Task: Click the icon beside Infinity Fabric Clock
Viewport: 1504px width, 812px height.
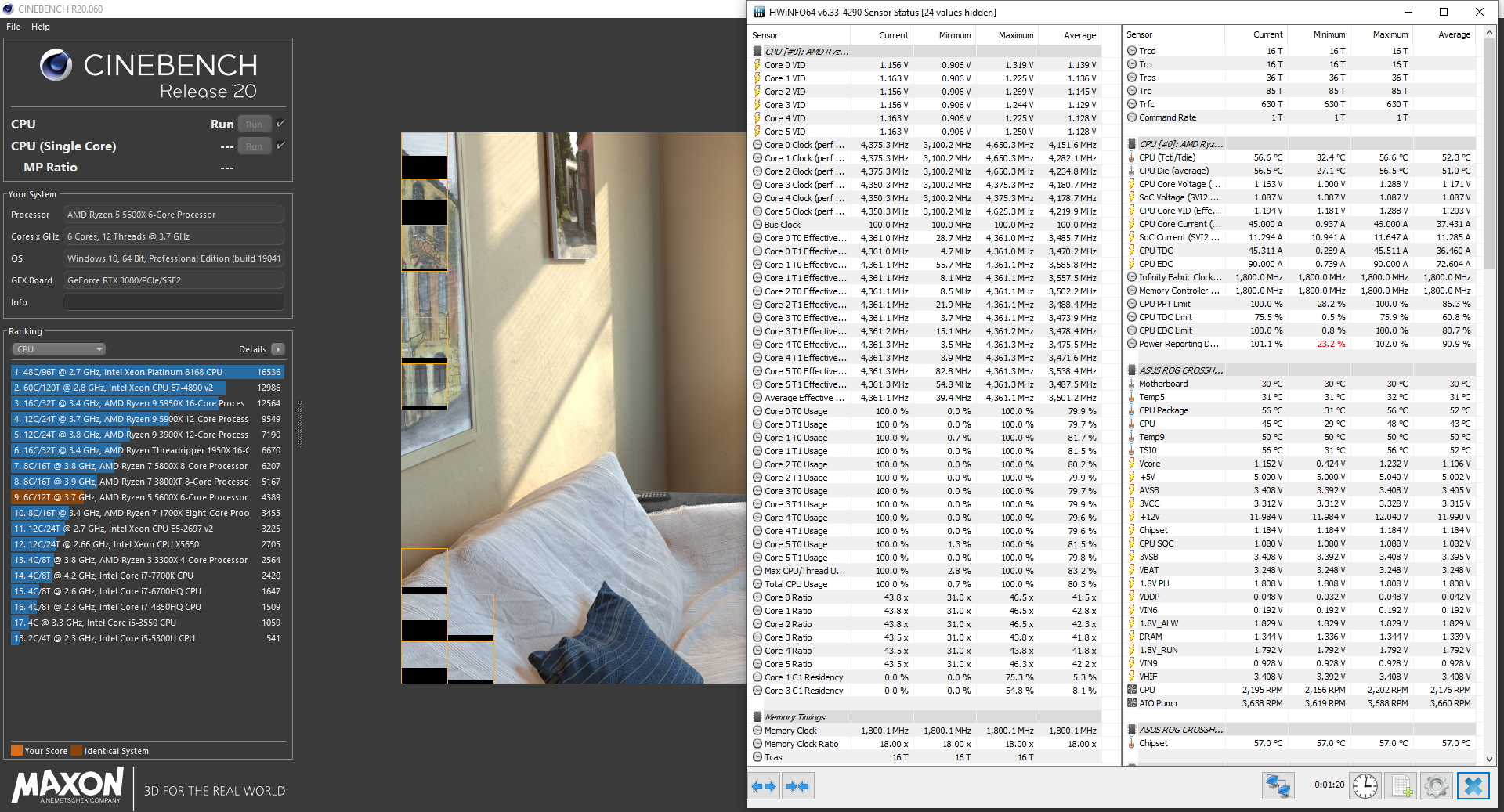Action: [x=1132, y=277]
